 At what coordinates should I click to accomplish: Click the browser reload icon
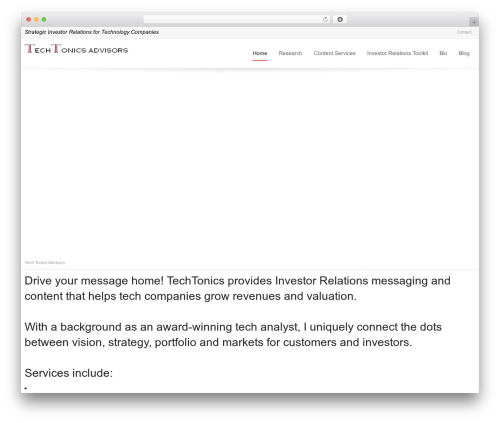325,20
